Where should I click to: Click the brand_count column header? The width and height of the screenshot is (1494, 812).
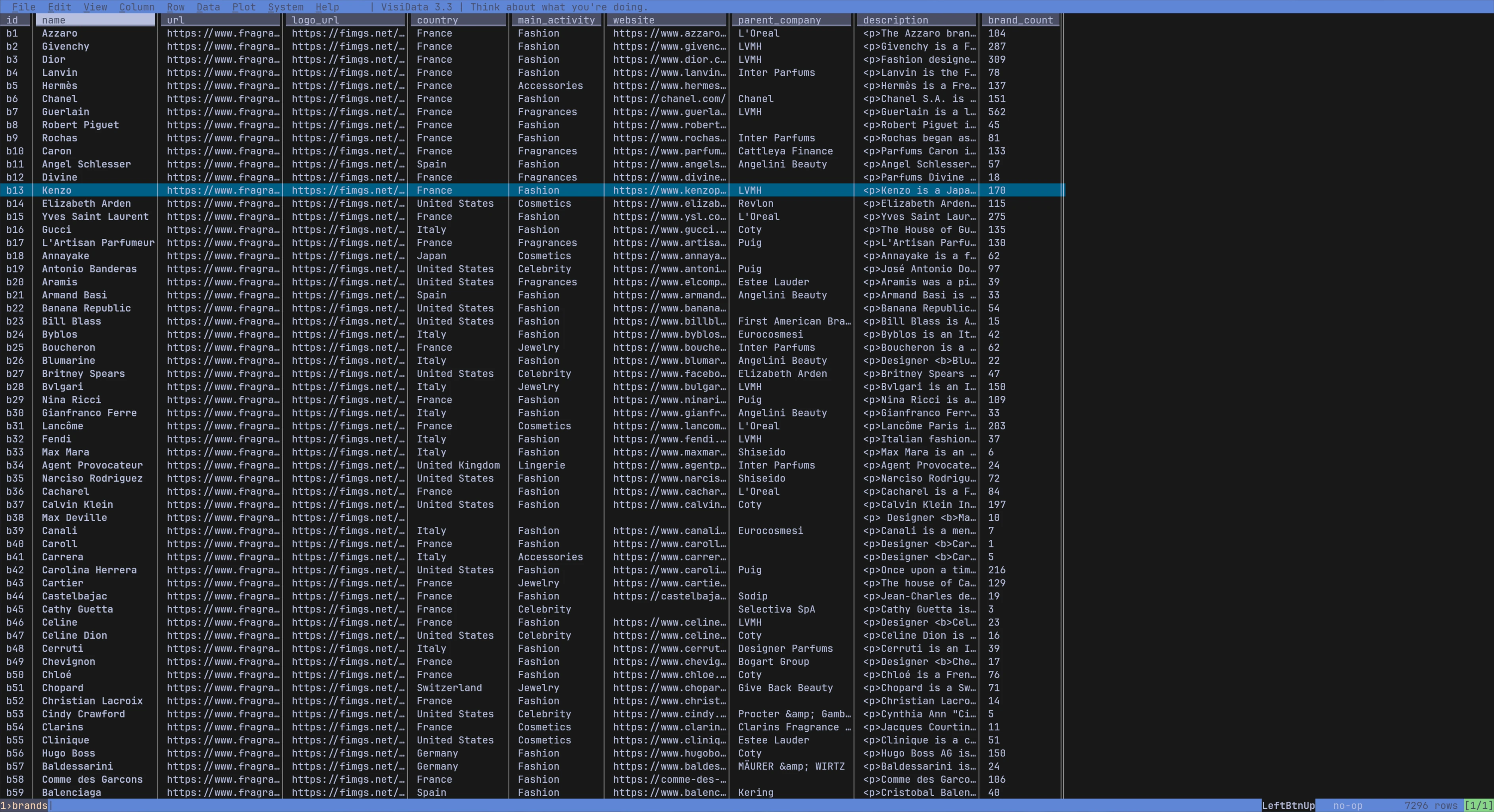pos(1021,20)
